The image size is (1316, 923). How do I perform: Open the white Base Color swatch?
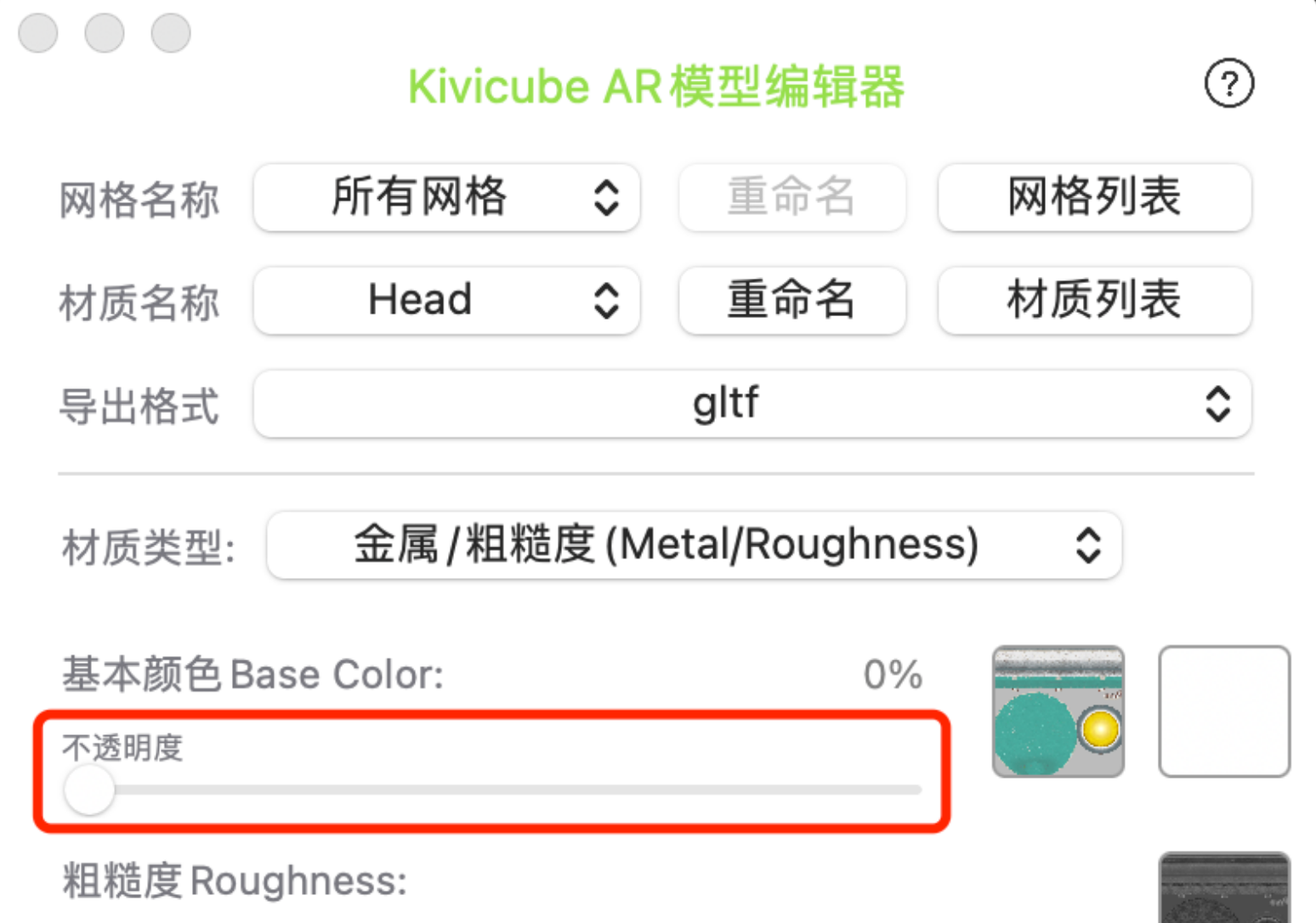pyautogui.click(x=1224, y=711)
